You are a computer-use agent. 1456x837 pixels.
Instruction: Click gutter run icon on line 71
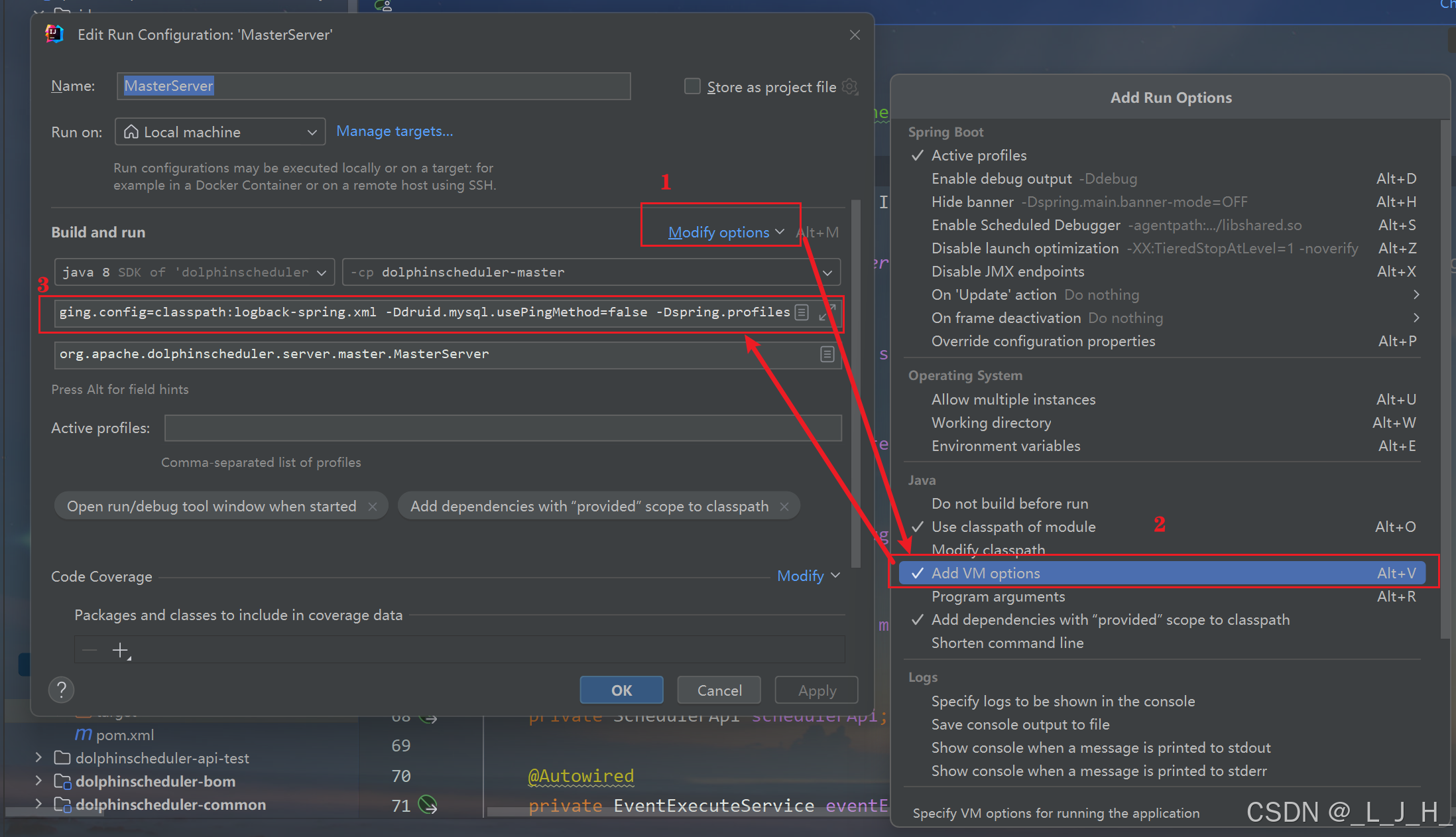coord(428,805)
